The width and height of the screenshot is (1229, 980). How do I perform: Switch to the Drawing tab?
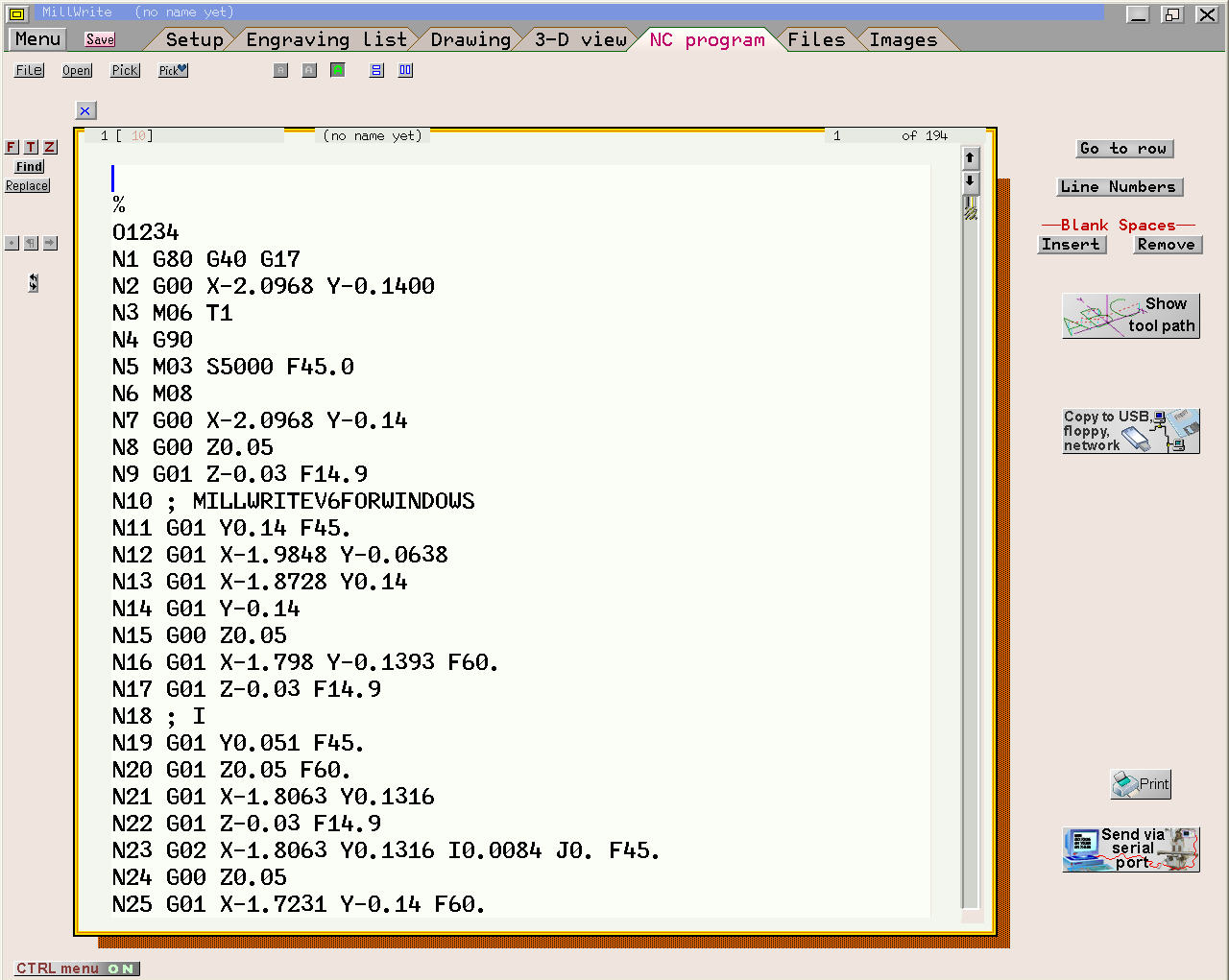(x=470, y=39)
